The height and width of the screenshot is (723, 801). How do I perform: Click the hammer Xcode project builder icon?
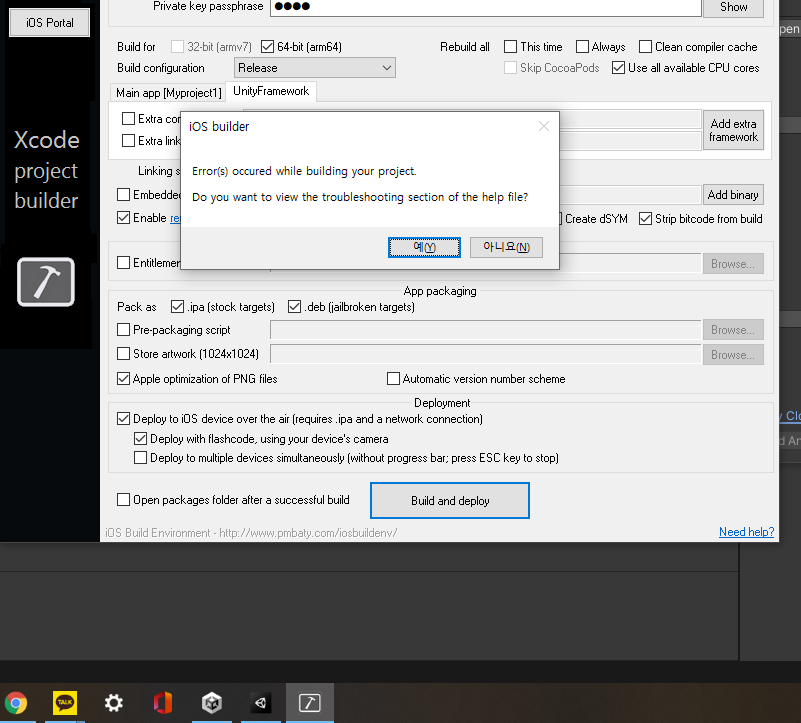(x=46, y=282)
